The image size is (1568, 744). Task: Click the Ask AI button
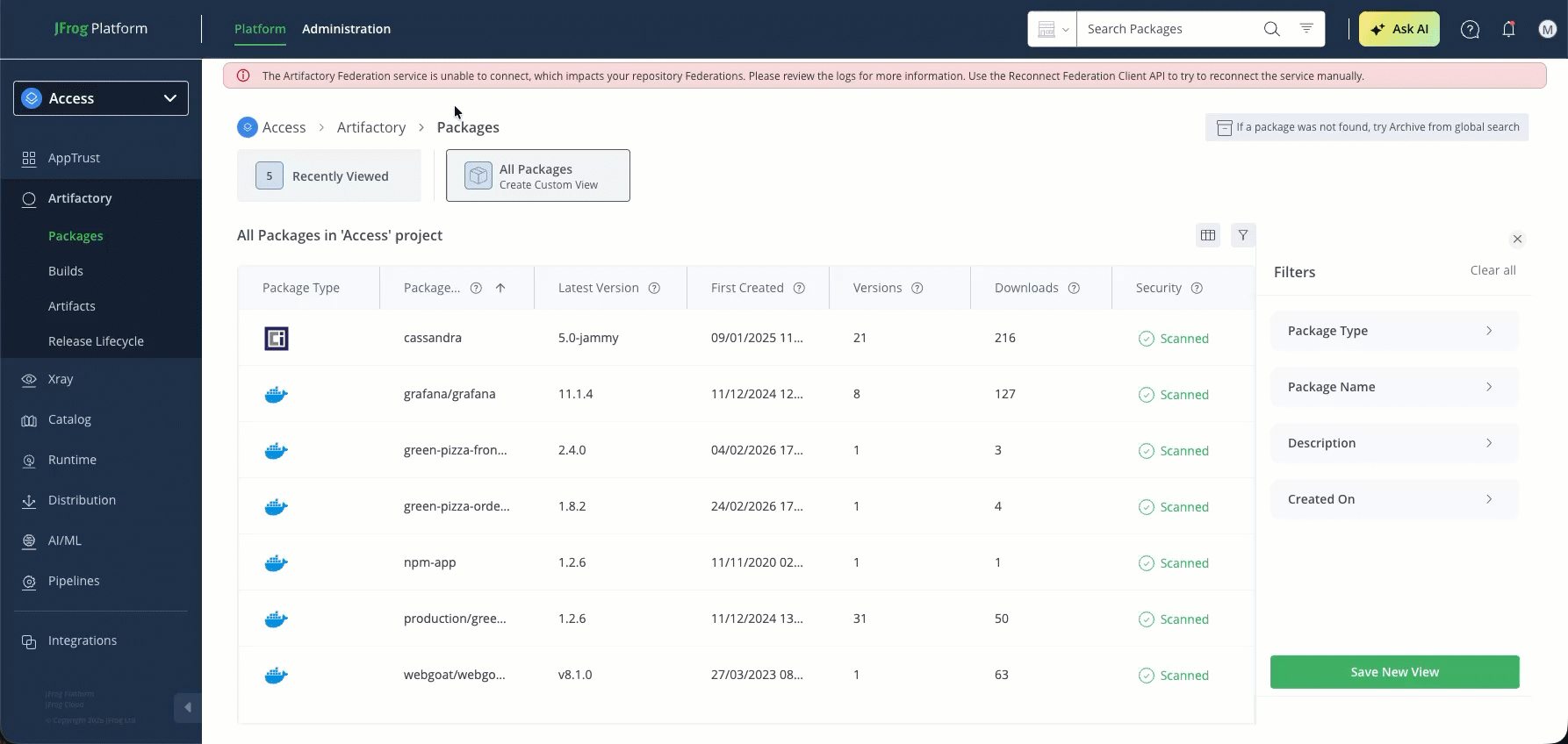coord(1399,29)
